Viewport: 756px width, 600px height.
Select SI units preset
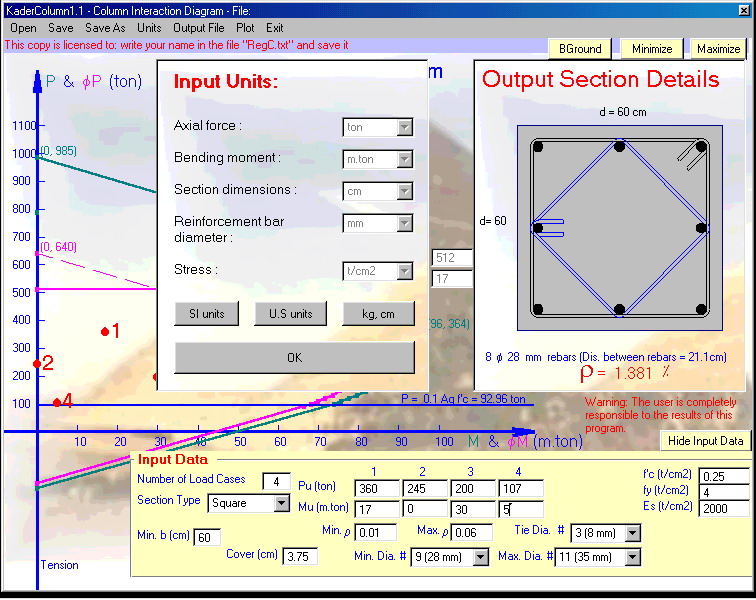click(x=207, y=314)
